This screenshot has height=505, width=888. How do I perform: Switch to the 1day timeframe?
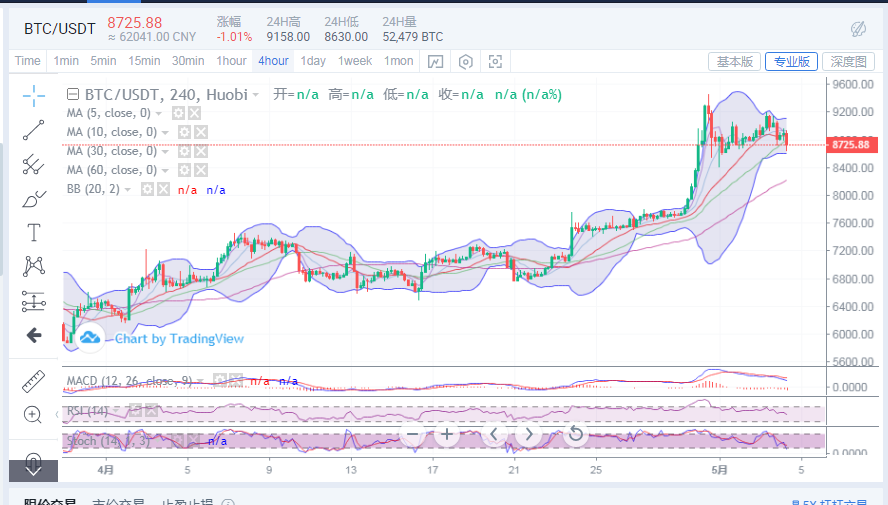[313, 61]
